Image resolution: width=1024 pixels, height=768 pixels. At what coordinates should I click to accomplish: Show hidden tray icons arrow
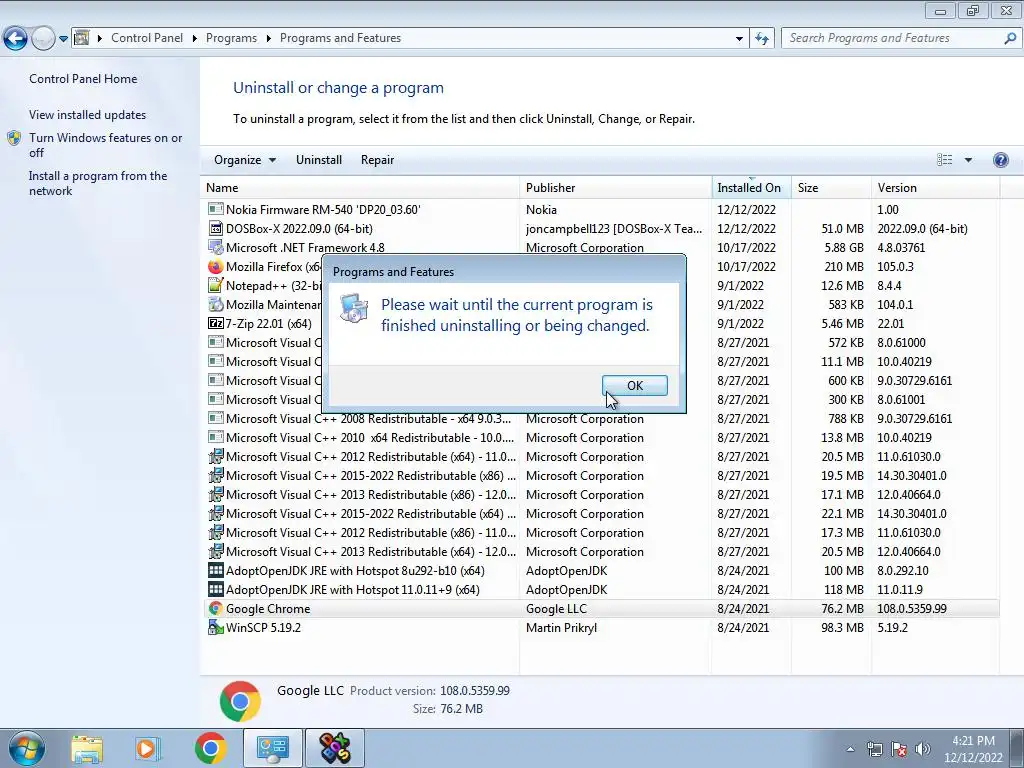[x=850, y=749]
